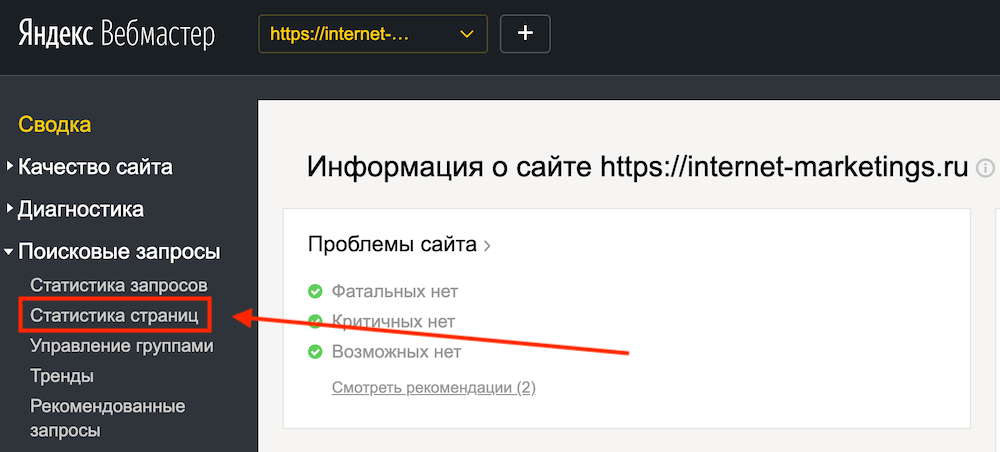Go to Управление группами
Image resolution: width=1000 pixels, height=452 pixels.
pyautogui.click(x=122, y=346)
